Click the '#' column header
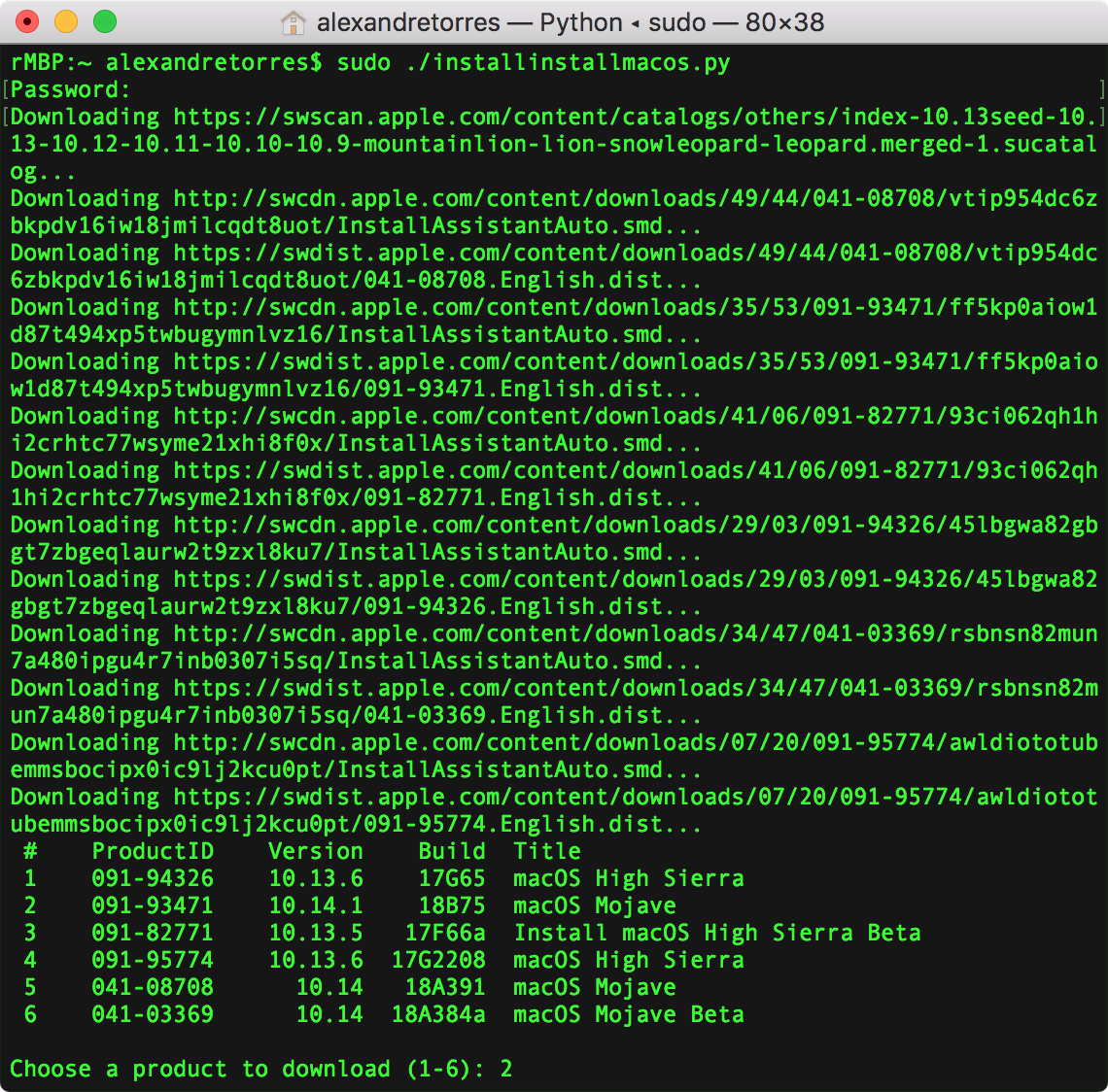This screenshot has width=1108, height=1092. (30, 851)
